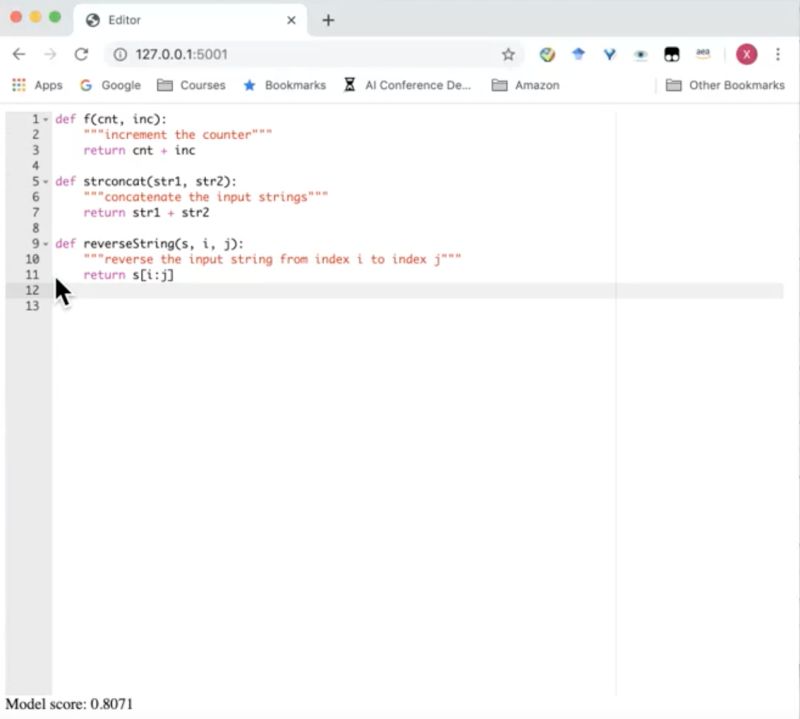The image size is (800, 719).
Task: Open the blue Y extension icon
Action: (x=610, y=55)
